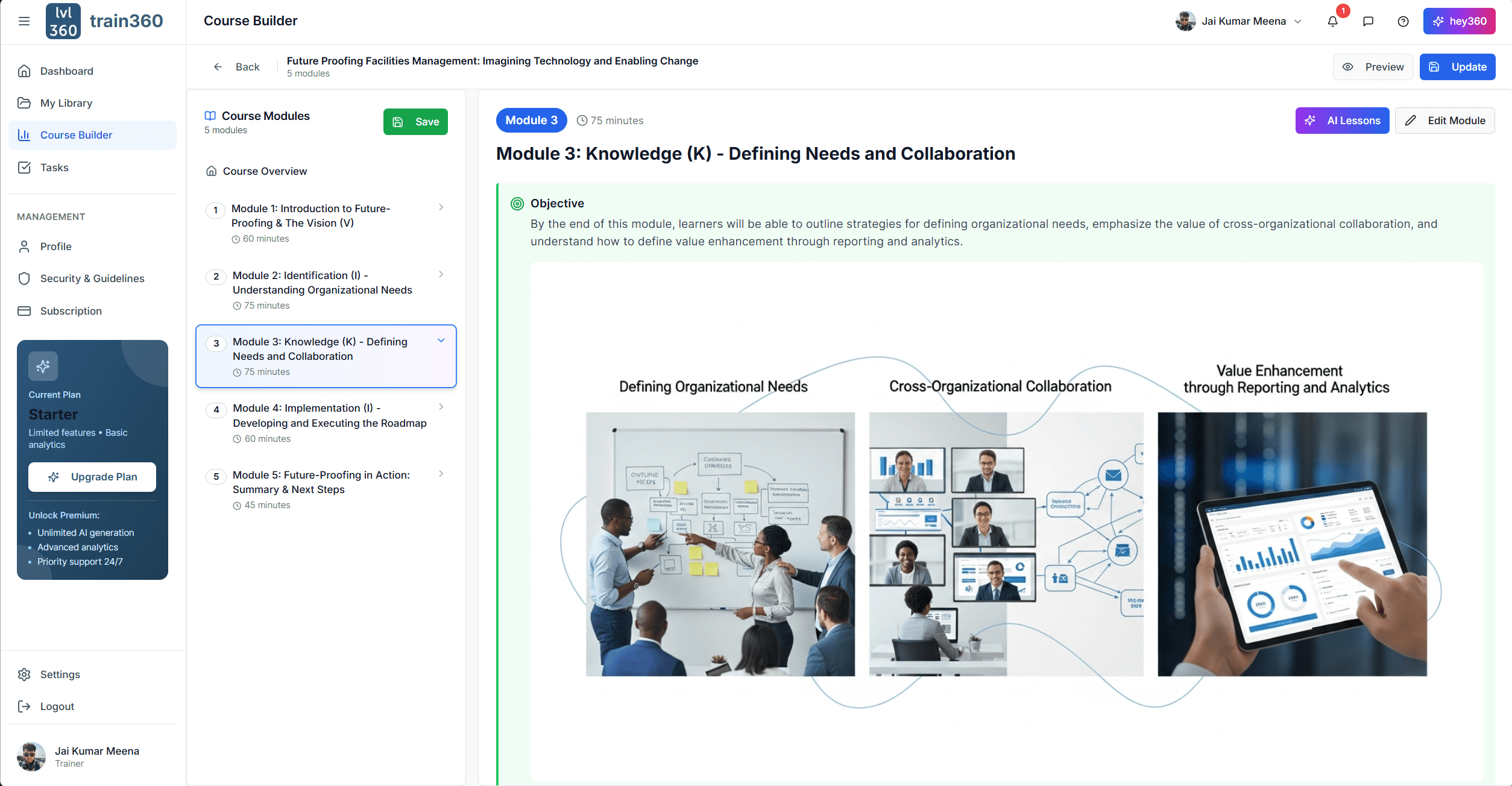Image resolution: width=1512 pixels, height=786 pixels.
Task: Click the AI Lessons button
Action: coord(1342,121)
